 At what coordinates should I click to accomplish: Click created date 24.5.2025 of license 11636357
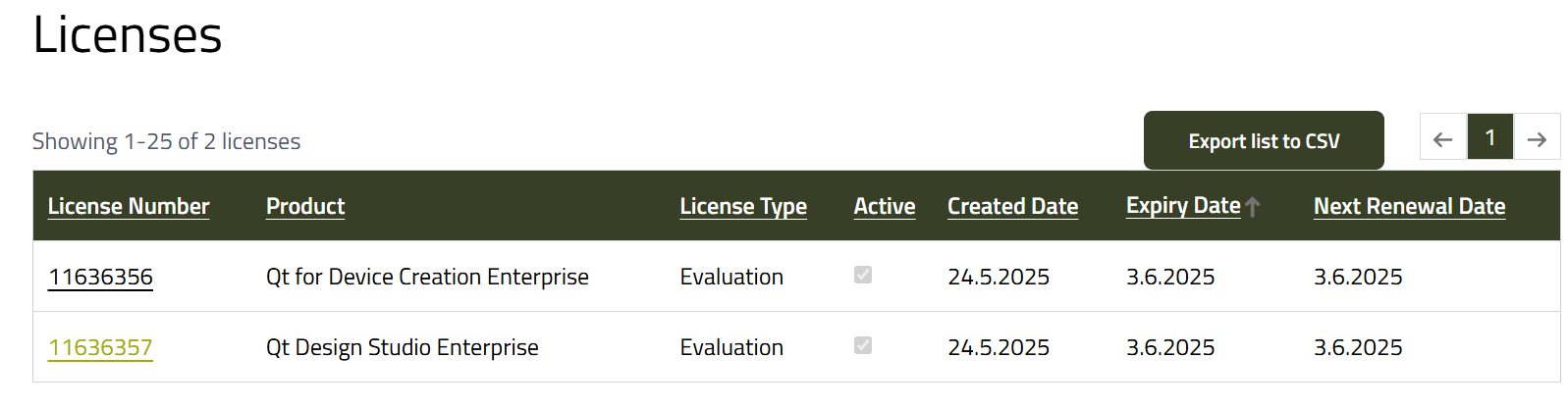(999, 347)
